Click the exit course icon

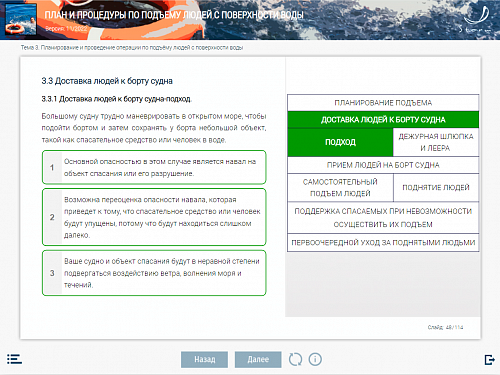(489, 360)
